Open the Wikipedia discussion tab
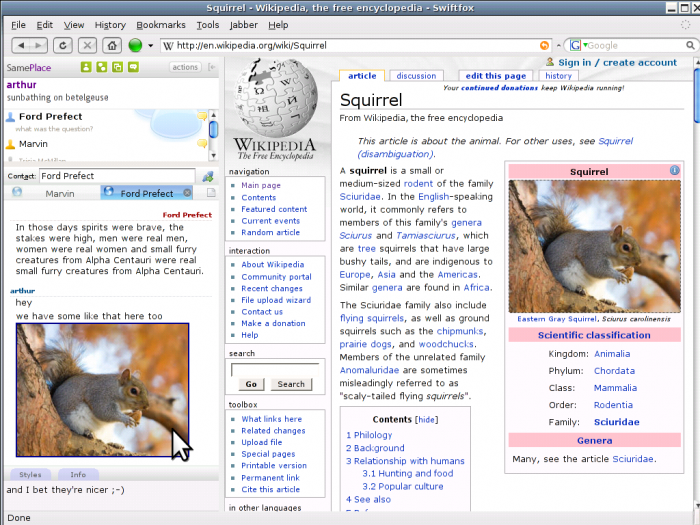 416,76
